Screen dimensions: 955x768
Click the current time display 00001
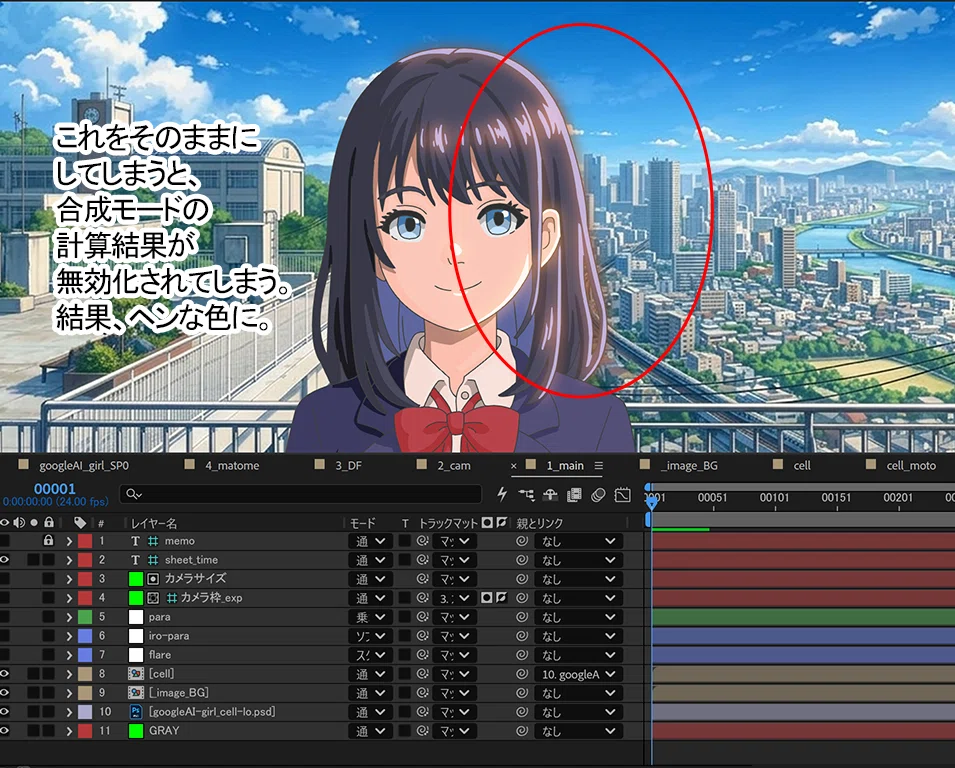tap(55, 488)
